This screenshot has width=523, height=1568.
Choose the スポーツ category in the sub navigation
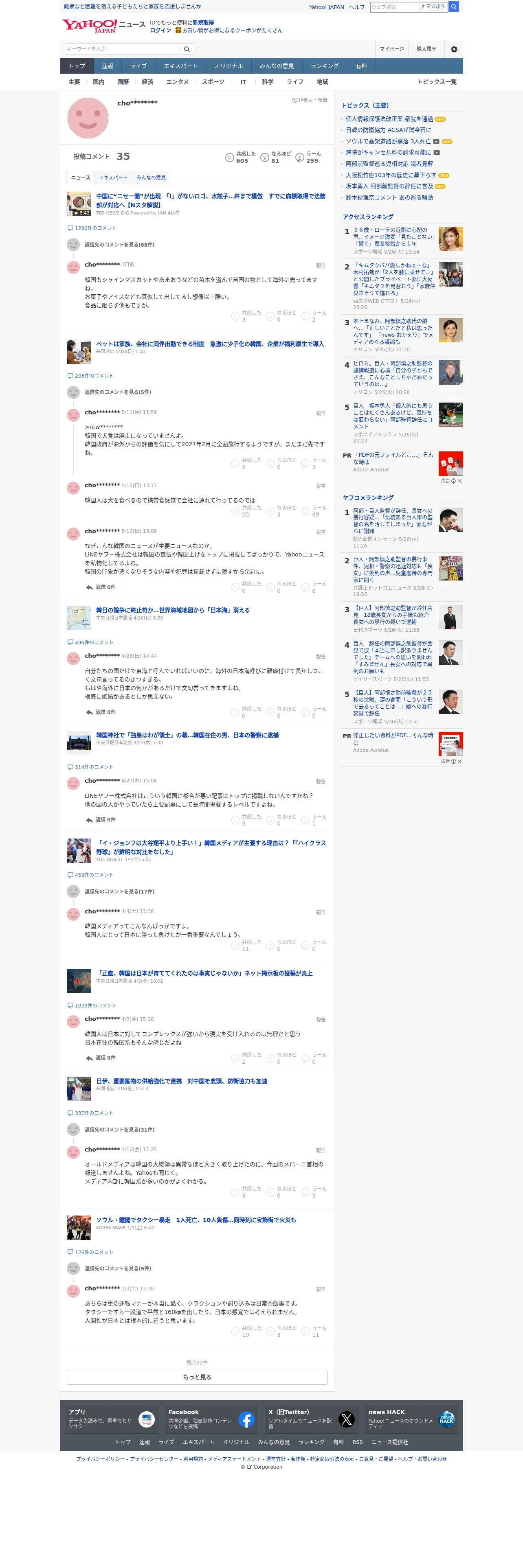pos(213,82)
